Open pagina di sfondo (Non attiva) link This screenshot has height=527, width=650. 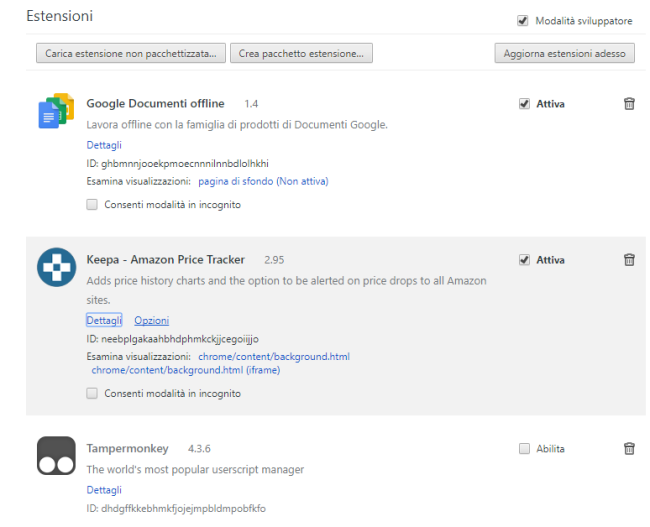coord(263,181)
